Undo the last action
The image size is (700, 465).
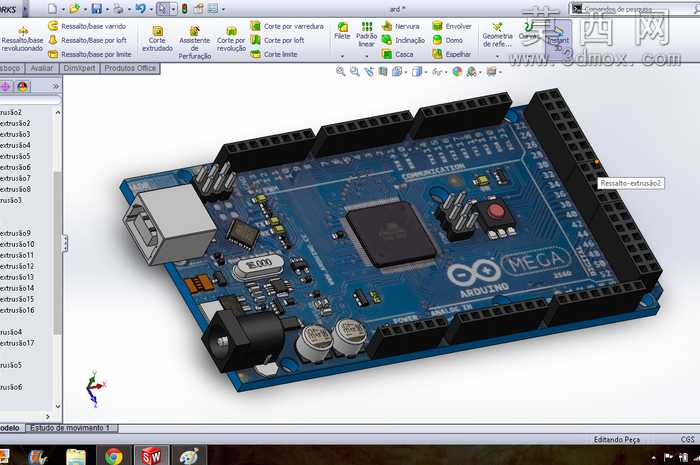point(140,8)
